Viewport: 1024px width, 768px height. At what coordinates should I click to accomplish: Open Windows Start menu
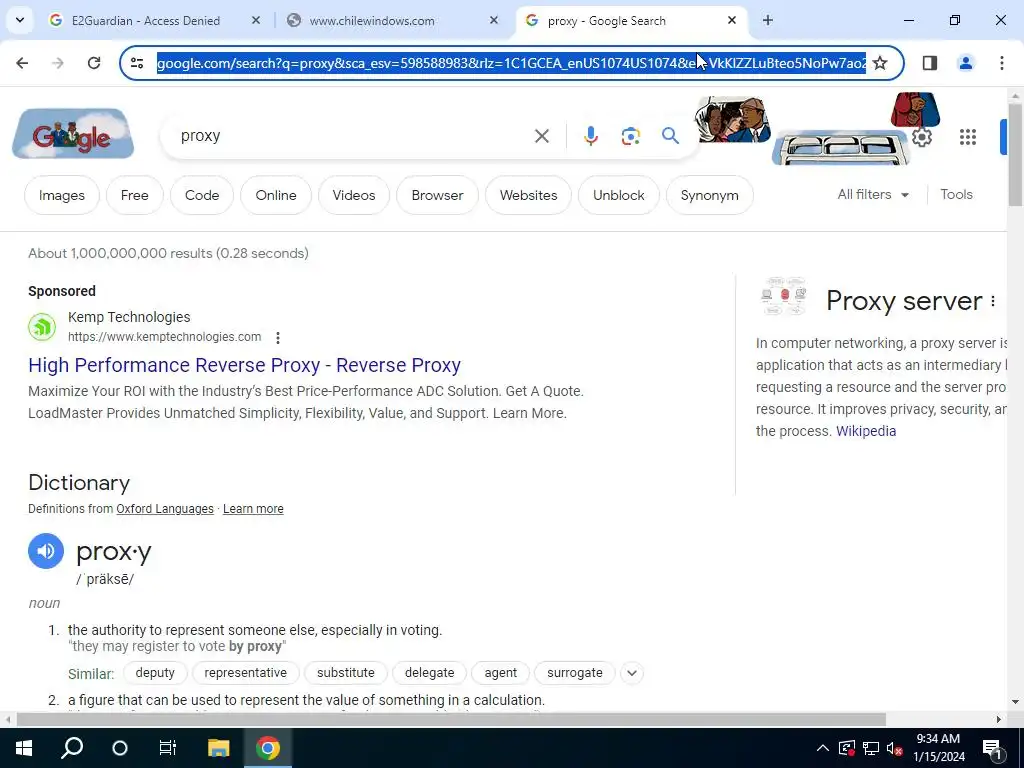coord(24,748)
